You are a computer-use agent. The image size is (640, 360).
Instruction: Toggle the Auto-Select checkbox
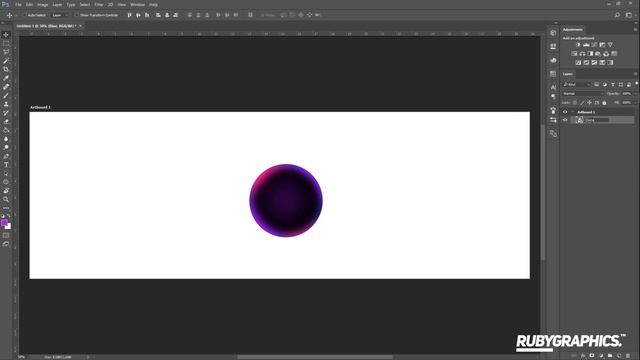[24, 15]
